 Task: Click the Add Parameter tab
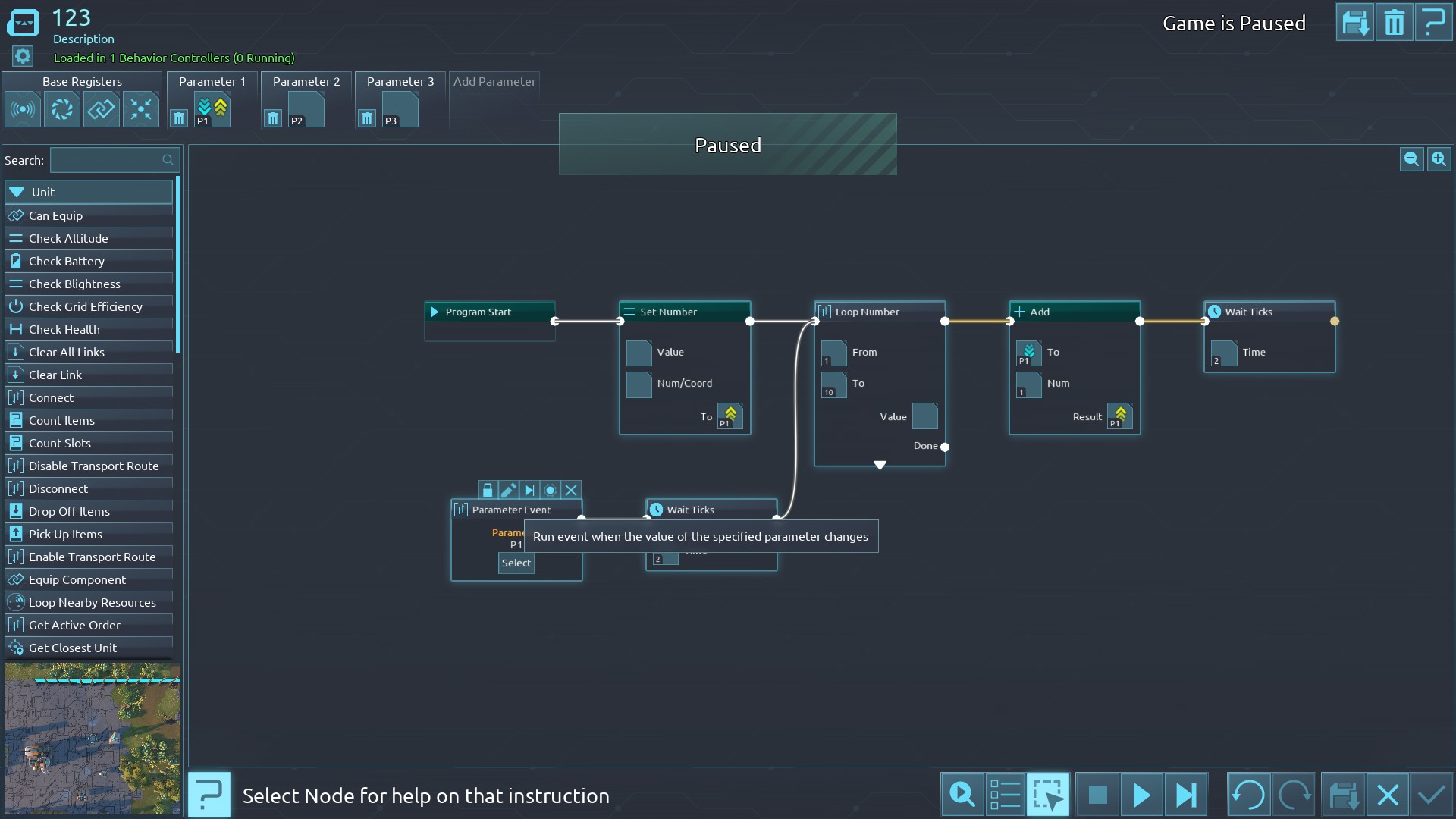point(494,82)
